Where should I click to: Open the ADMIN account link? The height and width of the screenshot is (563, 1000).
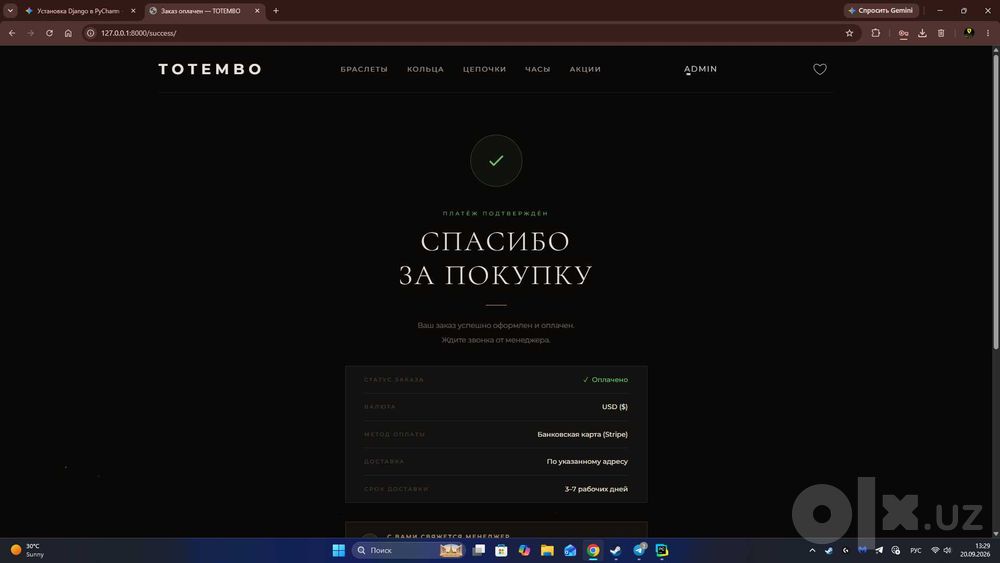pyautogui.click(x=700, y=69)
